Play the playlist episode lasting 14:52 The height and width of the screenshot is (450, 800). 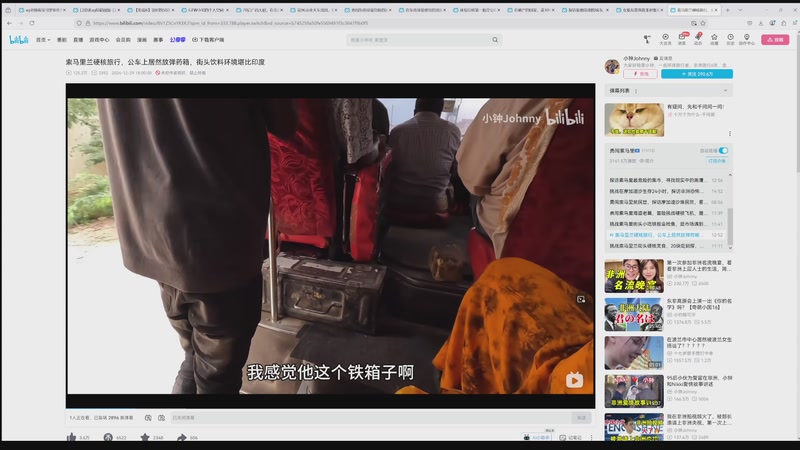(666, 191)
